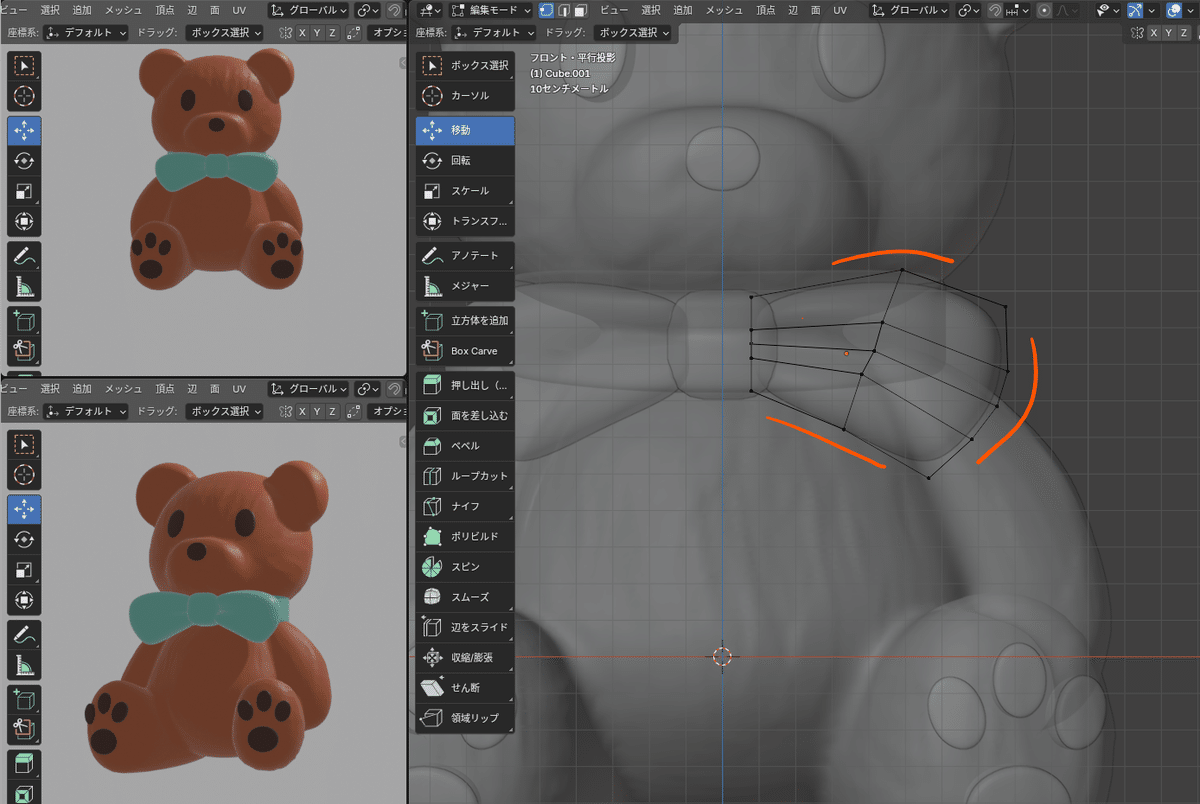Viewport: 1200px width, 804px height.
Task: Select Extrude tool in lower-left viewport toolbar
Action: click(24, 763)
